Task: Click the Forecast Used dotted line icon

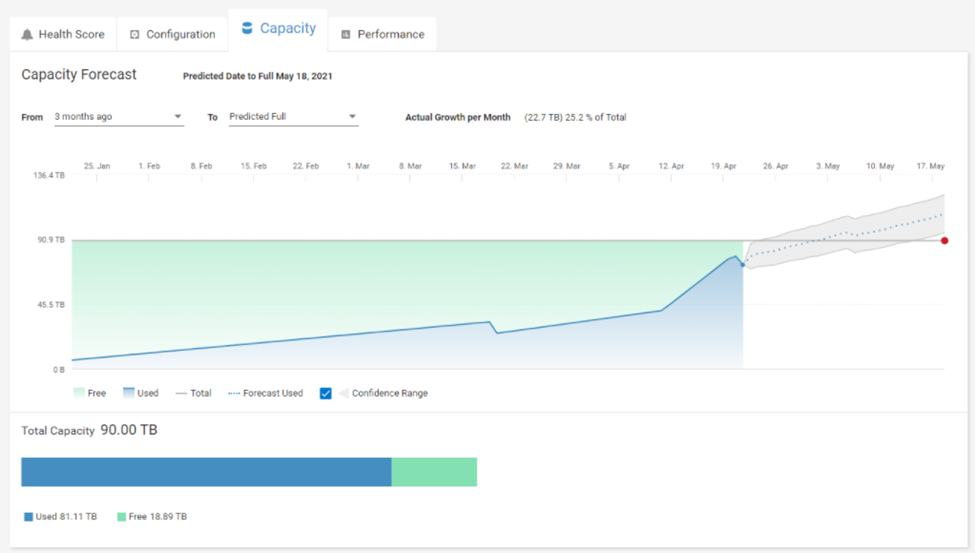Action: 234,393
